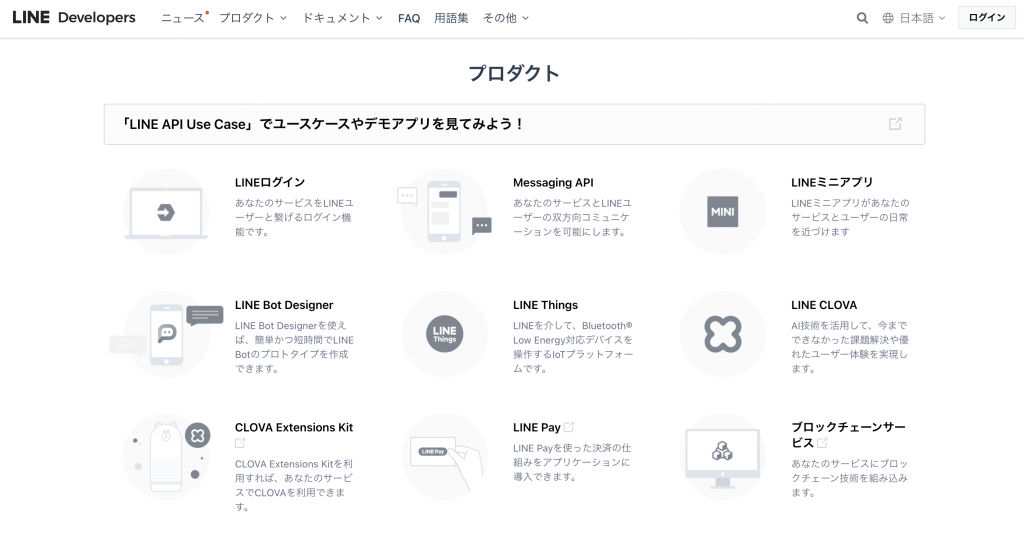The width and height of the screenshot is (1024, 556).
Task: Click the プロダクト page heading
Action: tap(514, 73)
